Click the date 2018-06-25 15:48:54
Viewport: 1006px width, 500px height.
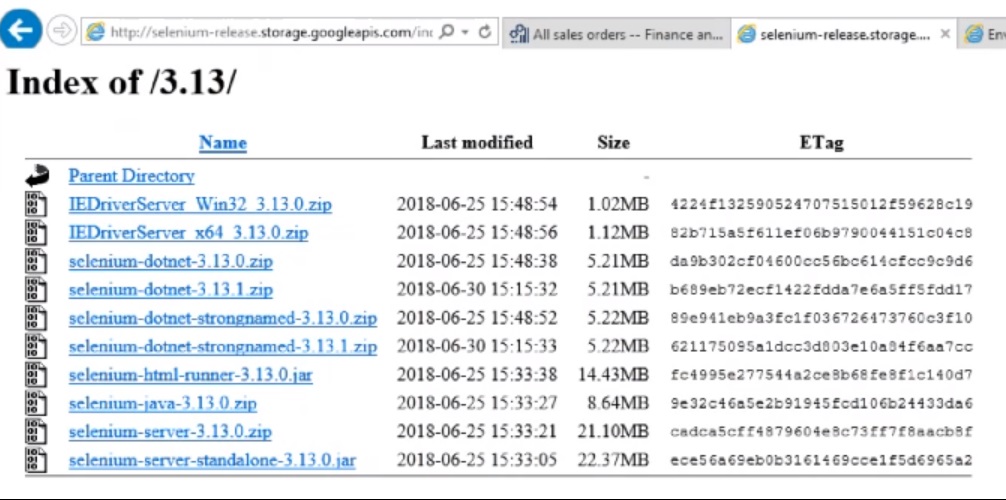tap(477, 205)
